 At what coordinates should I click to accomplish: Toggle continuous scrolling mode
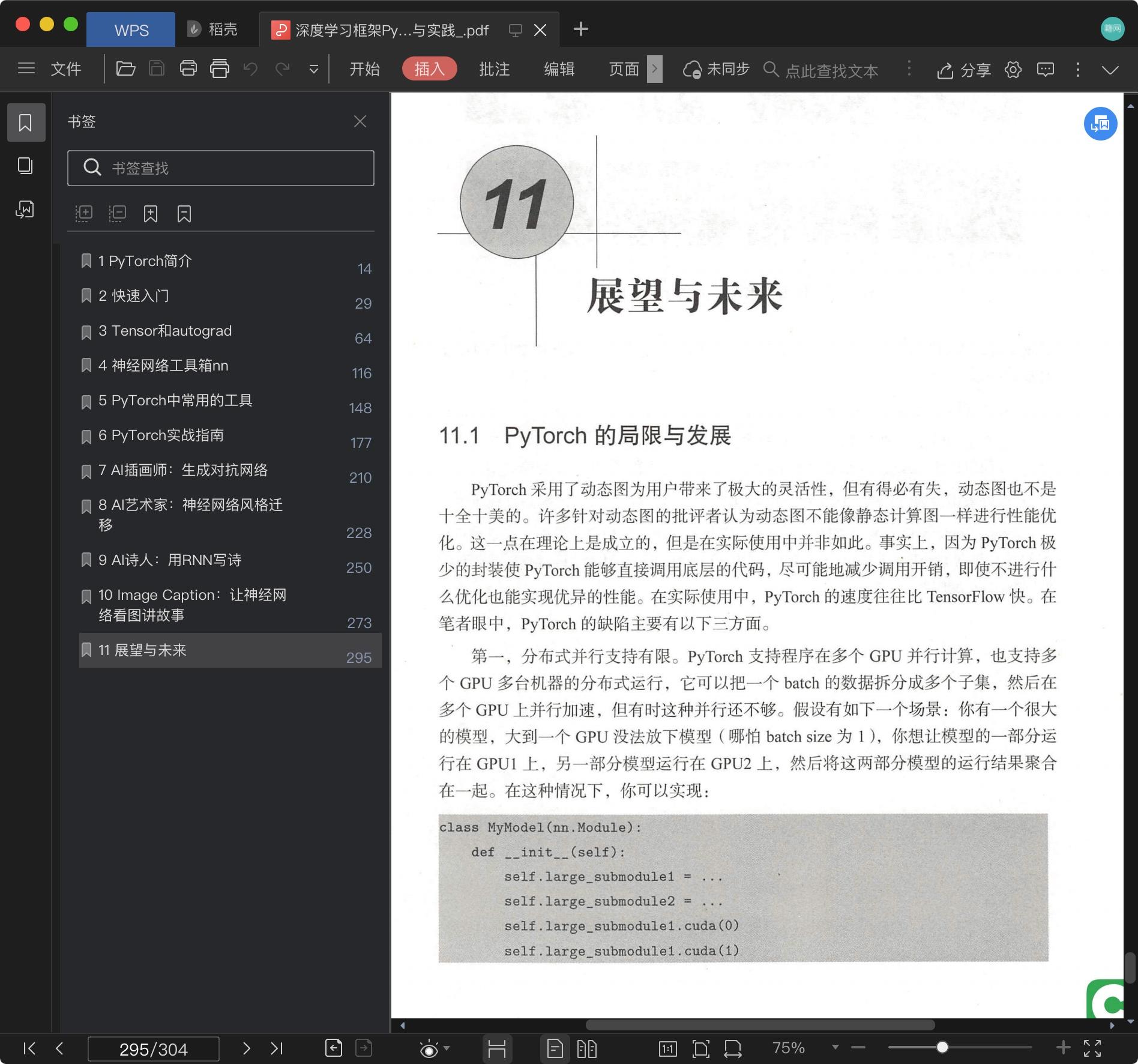(497, 1048)
